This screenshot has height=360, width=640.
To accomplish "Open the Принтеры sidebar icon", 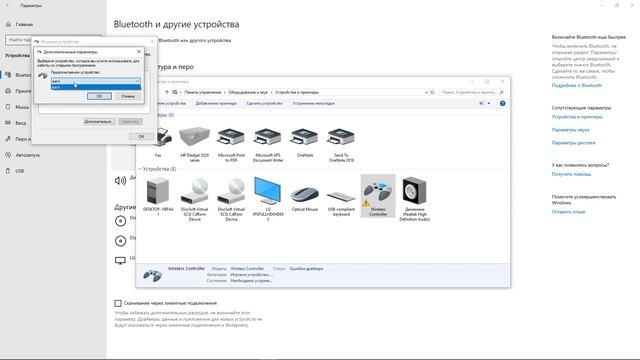I will click(x=8, y=91).
